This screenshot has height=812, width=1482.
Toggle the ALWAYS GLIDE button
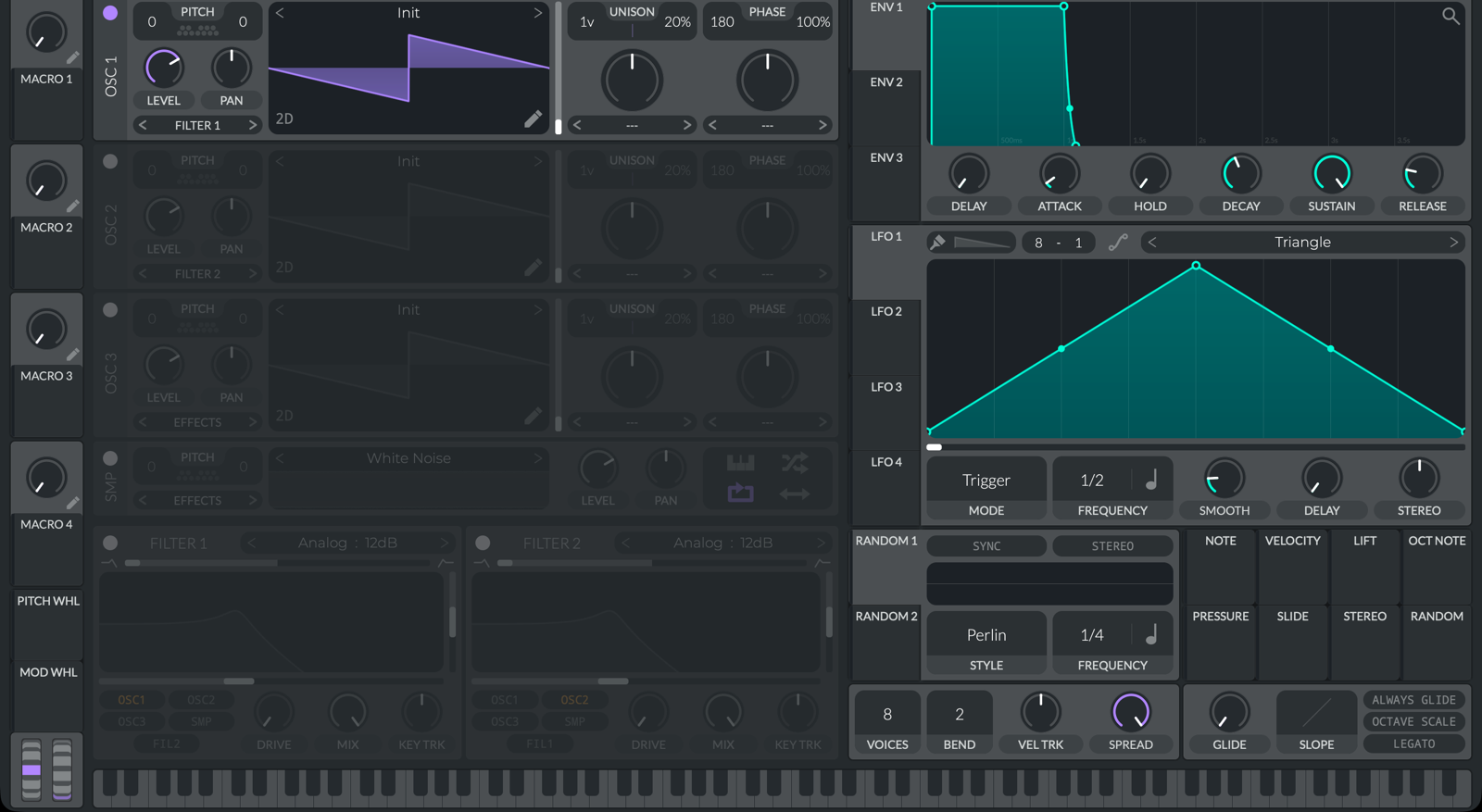pos(1413,700)
